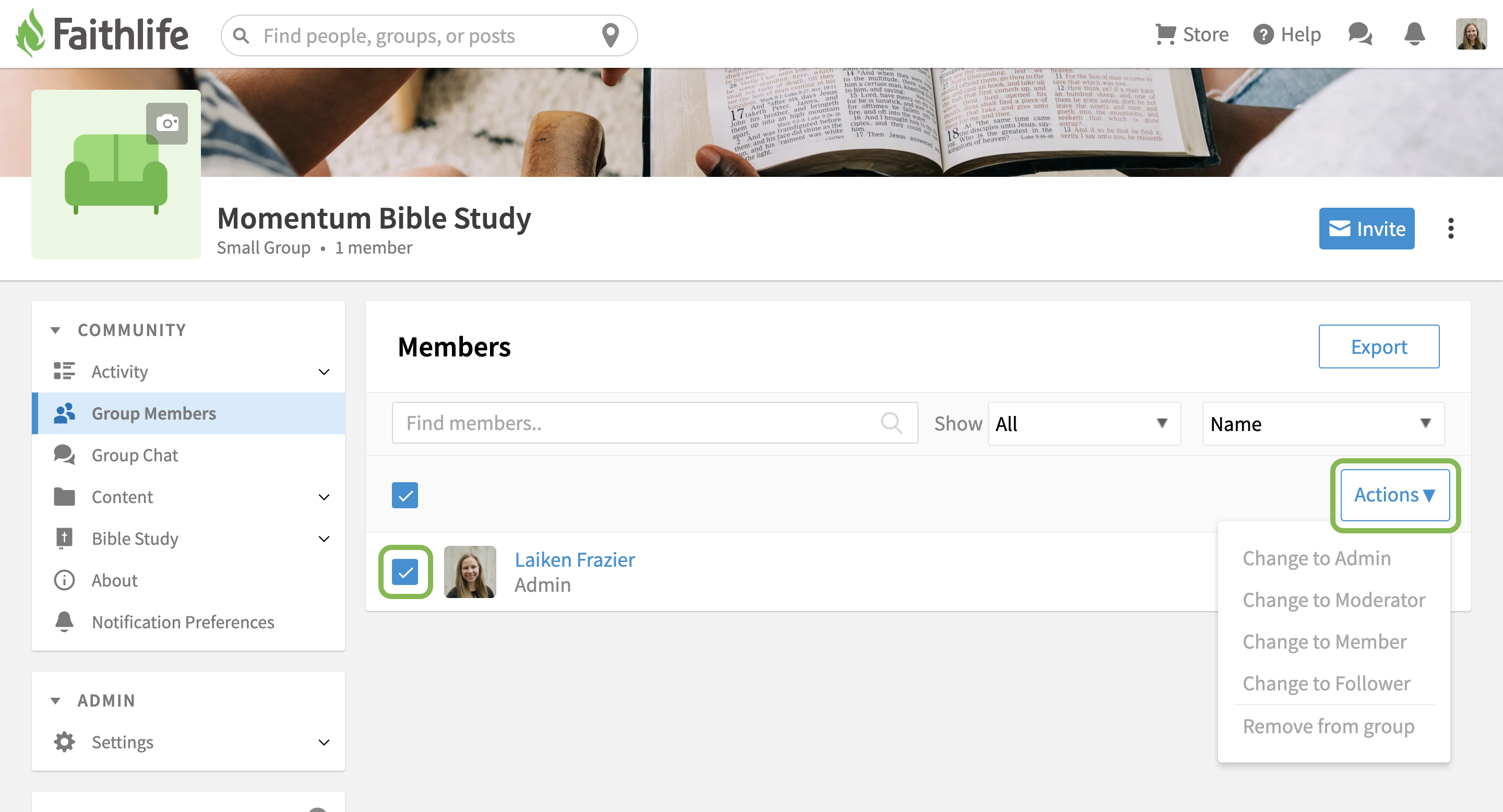The height and width of the screenshot is (812, 1503).
Task: Click the Help question mark icon
Action: [1263, 34]
